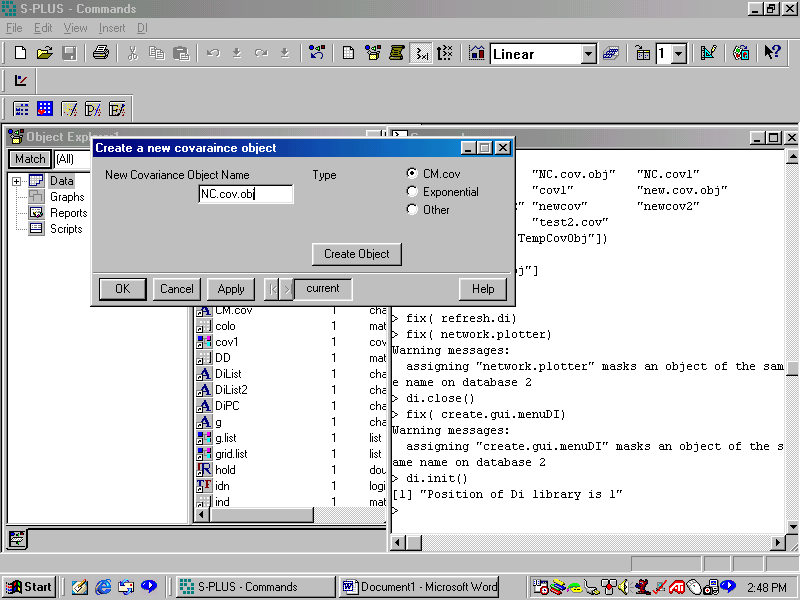This screenshot has height=600, width=800.
Task: Open the Linear fit dropdown
Action: pyautogui.click(x=587, y=54)
